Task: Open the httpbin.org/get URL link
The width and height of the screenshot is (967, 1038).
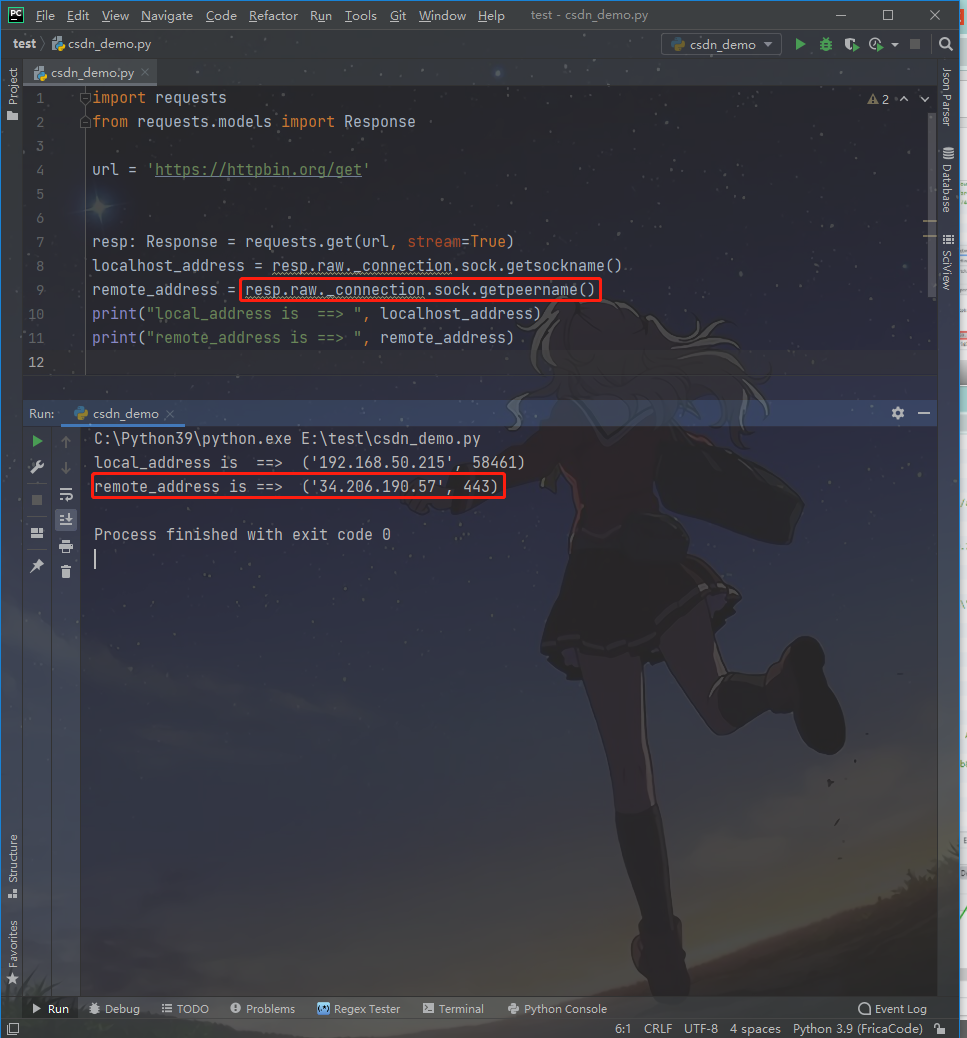Action: point(258,169)
